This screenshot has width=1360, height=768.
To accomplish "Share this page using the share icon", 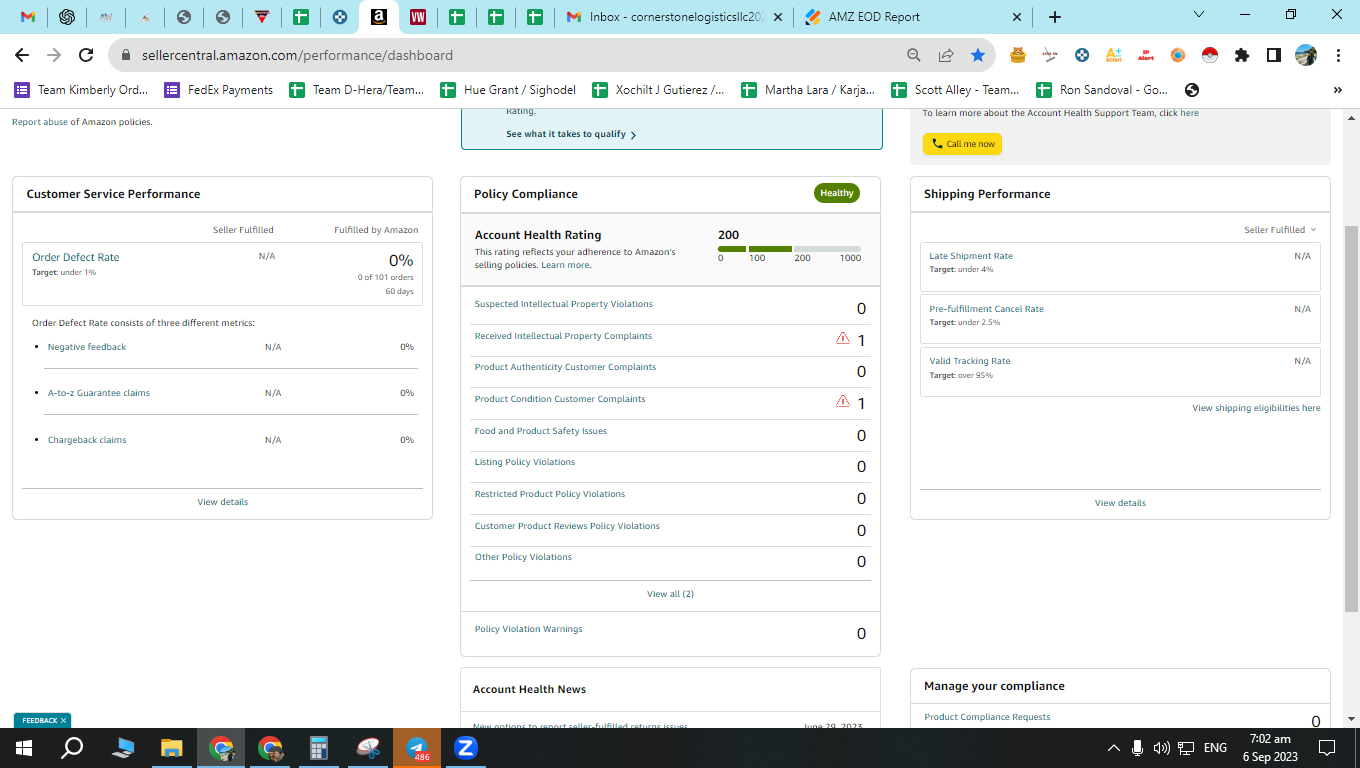I will tap(945, 55).
